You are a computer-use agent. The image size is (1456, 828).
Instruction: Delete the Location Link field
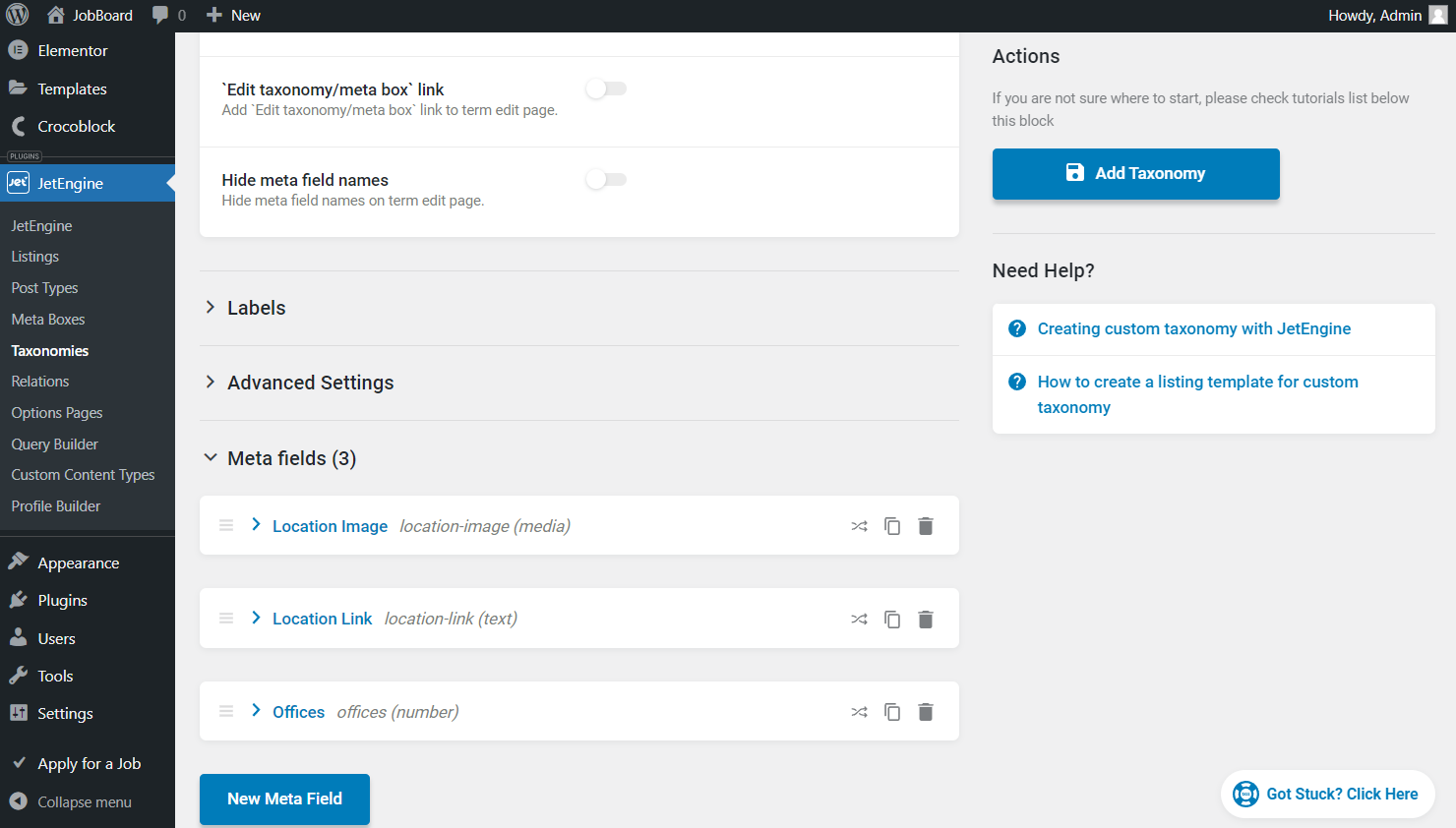[x=926, y=620]
